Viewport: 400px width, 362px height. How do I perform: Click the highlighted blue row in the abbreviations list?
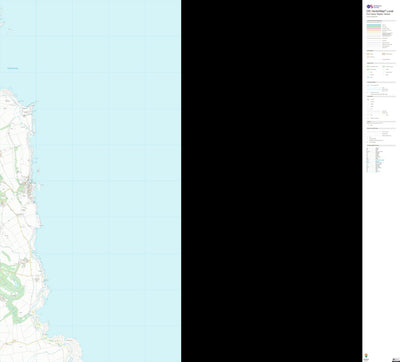[380, 160]
